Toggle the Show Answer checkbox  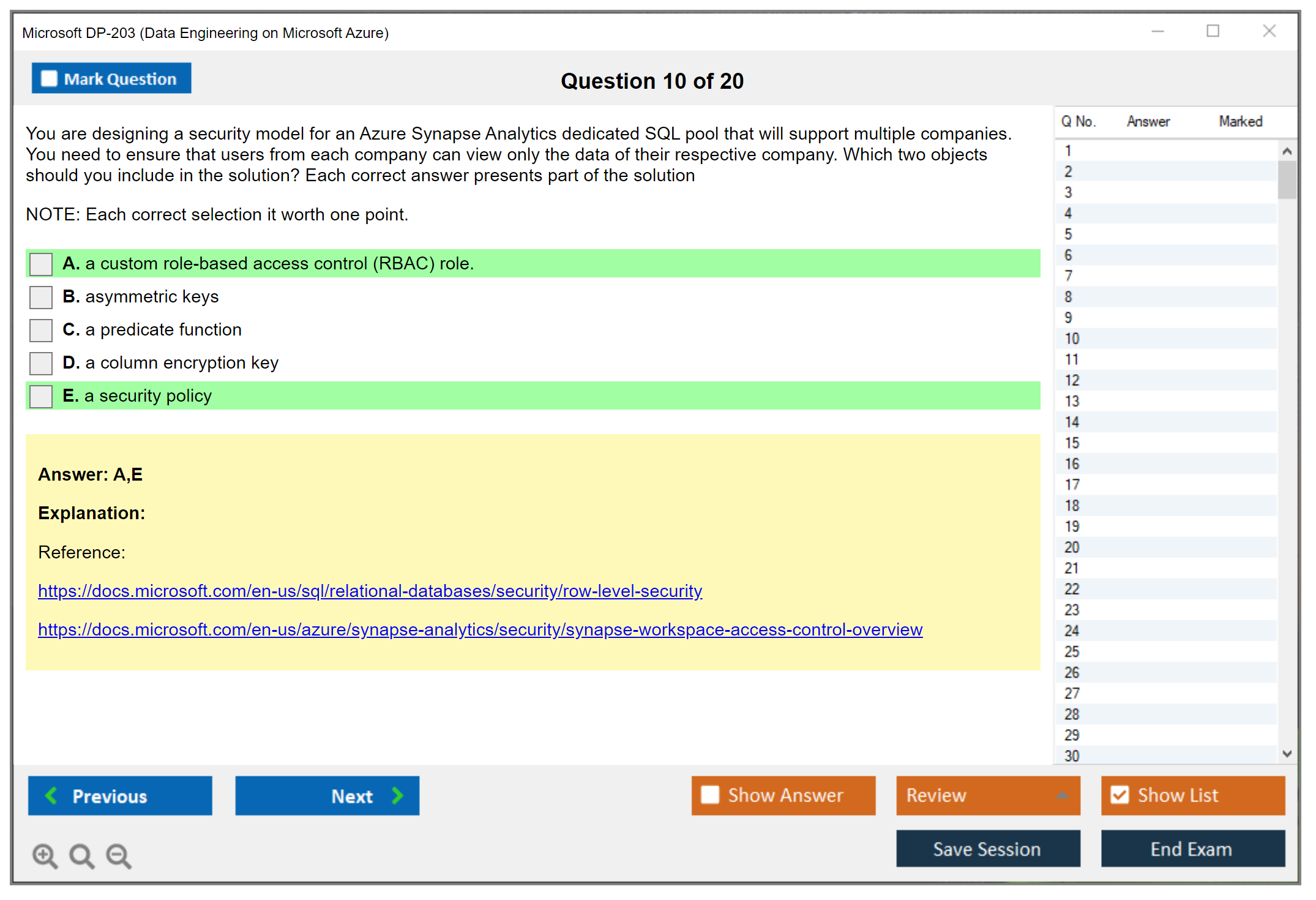pyautogui.click(x=710, y=795)
